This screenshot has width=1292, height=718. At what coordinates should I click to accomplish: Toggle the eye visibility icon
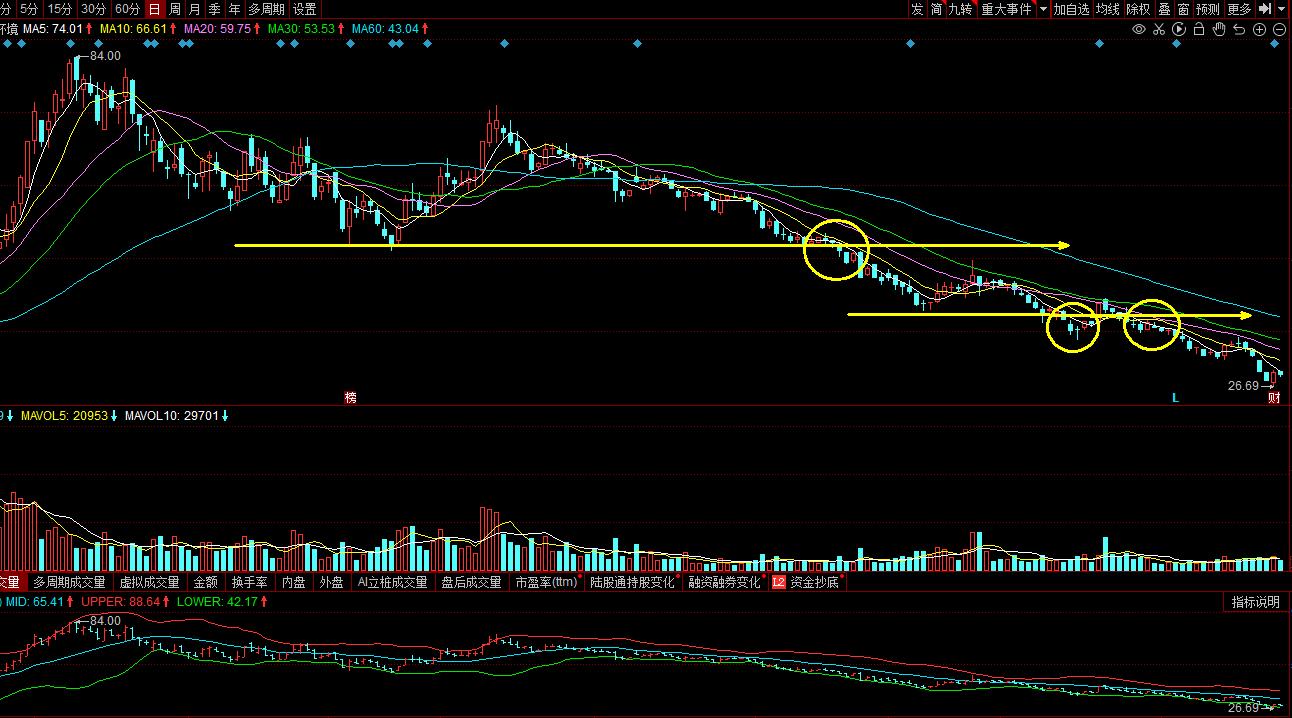point(1139,30)
